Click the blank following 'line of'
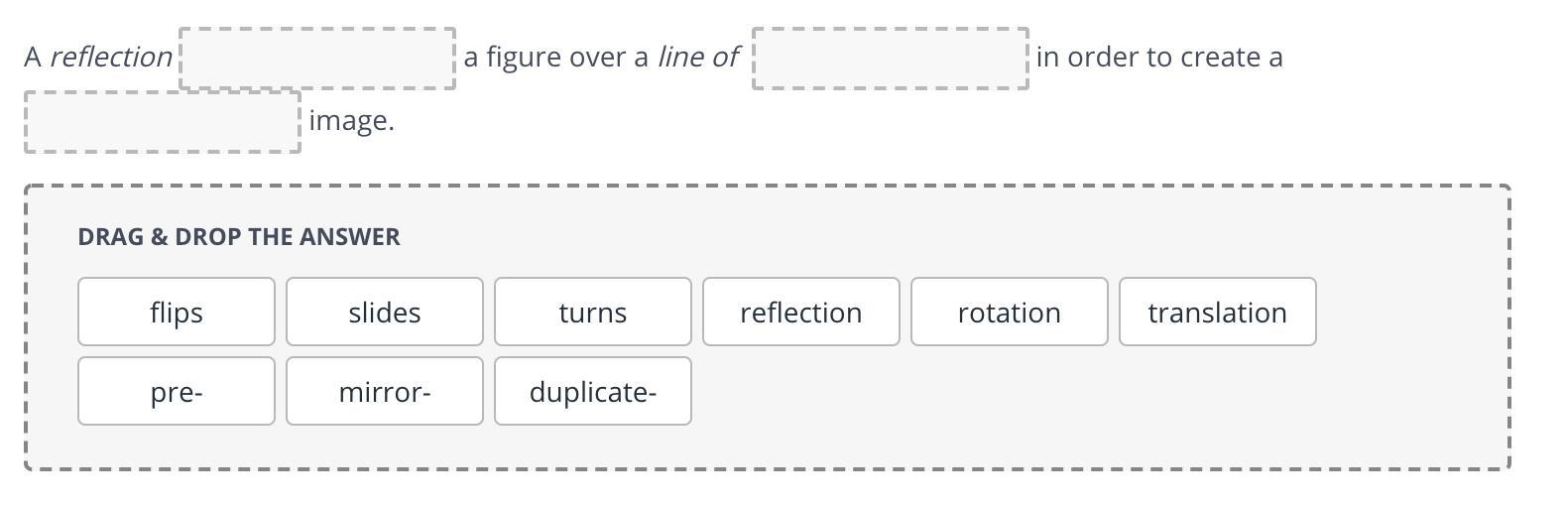 [891, 59]
